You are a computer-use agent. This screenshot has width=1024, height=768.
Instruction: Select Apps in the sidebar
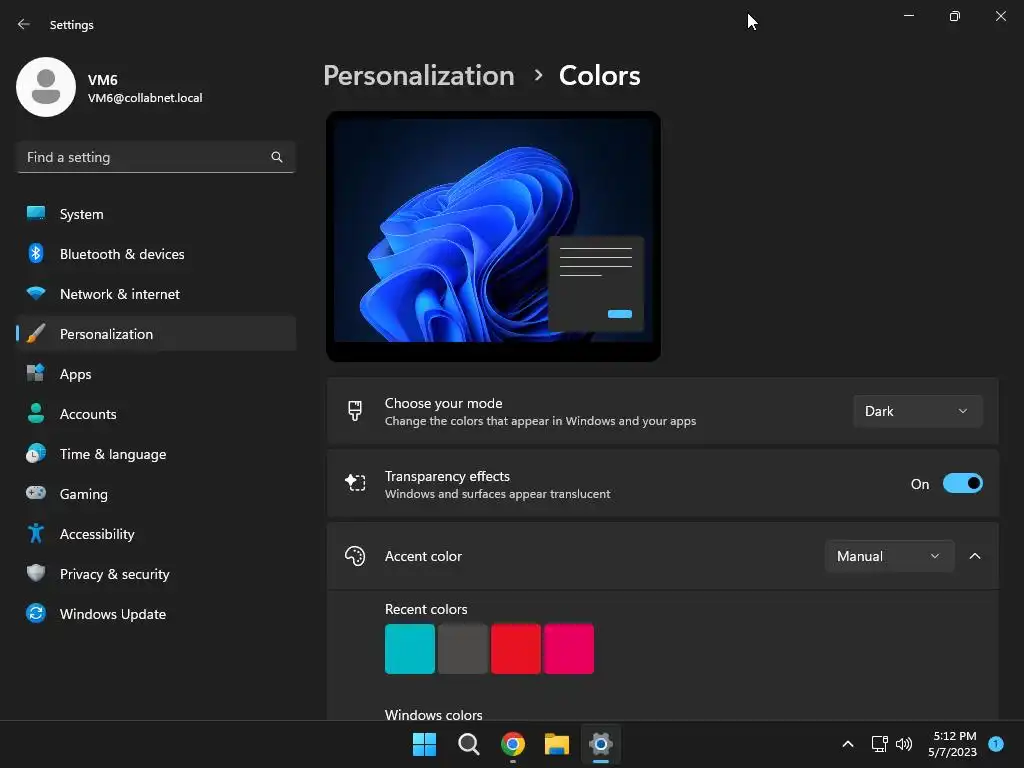click(x=156, y=374)
